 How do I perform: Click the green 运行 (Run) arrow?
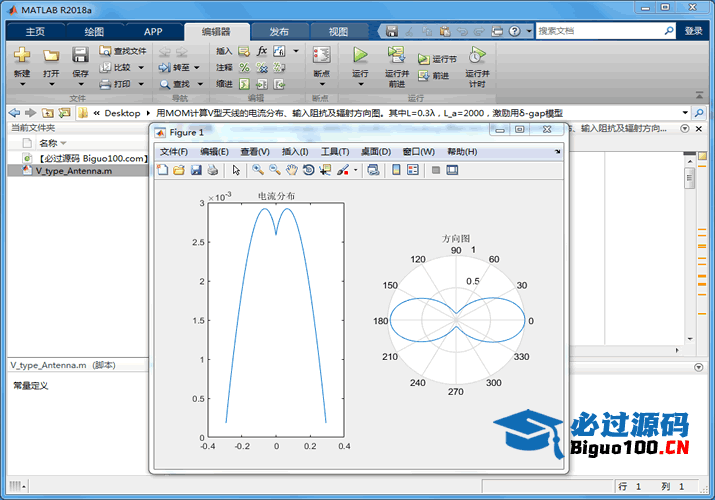[x=360, y=55]
